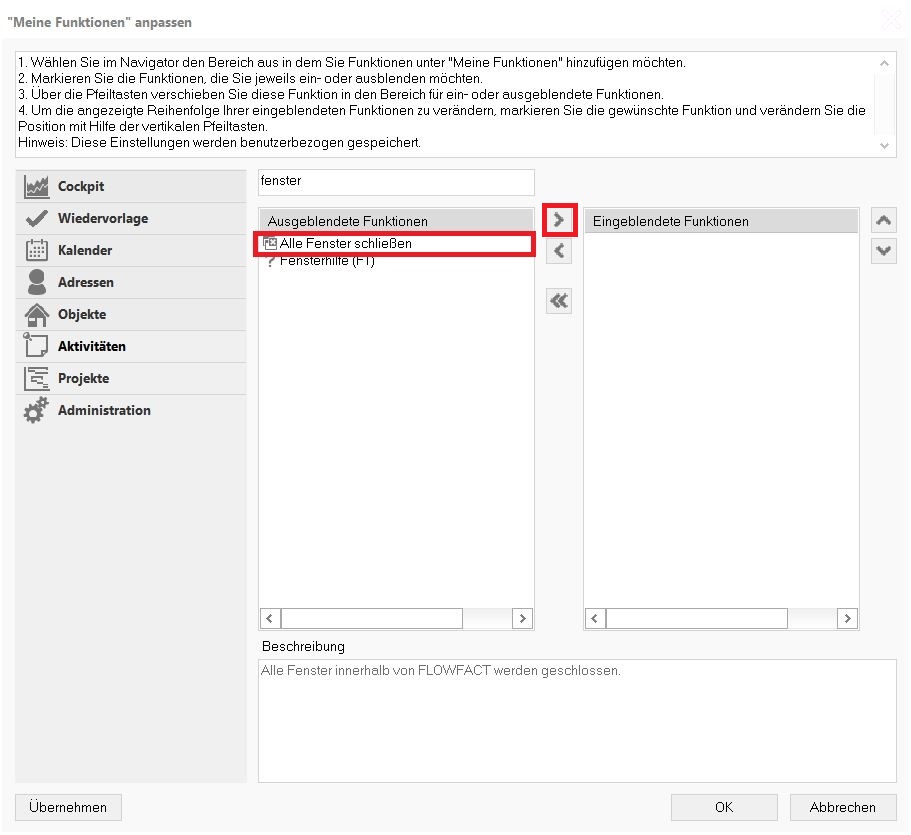Move function up with the up arrow
The width and height of the screenshot is (911, 835).
(x=883, y=221)
